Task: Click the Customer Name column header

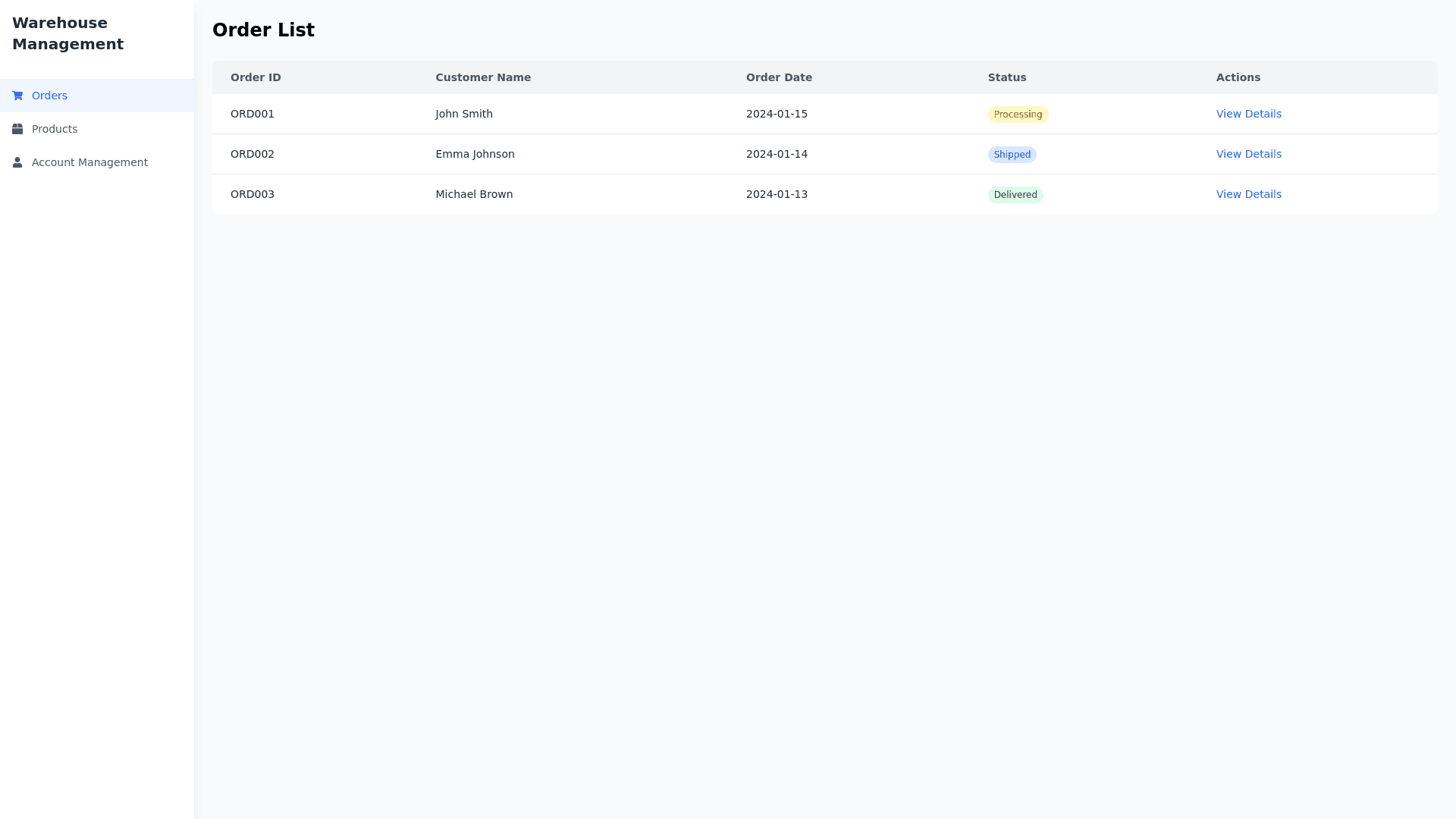Action: [x=483, y=77]
